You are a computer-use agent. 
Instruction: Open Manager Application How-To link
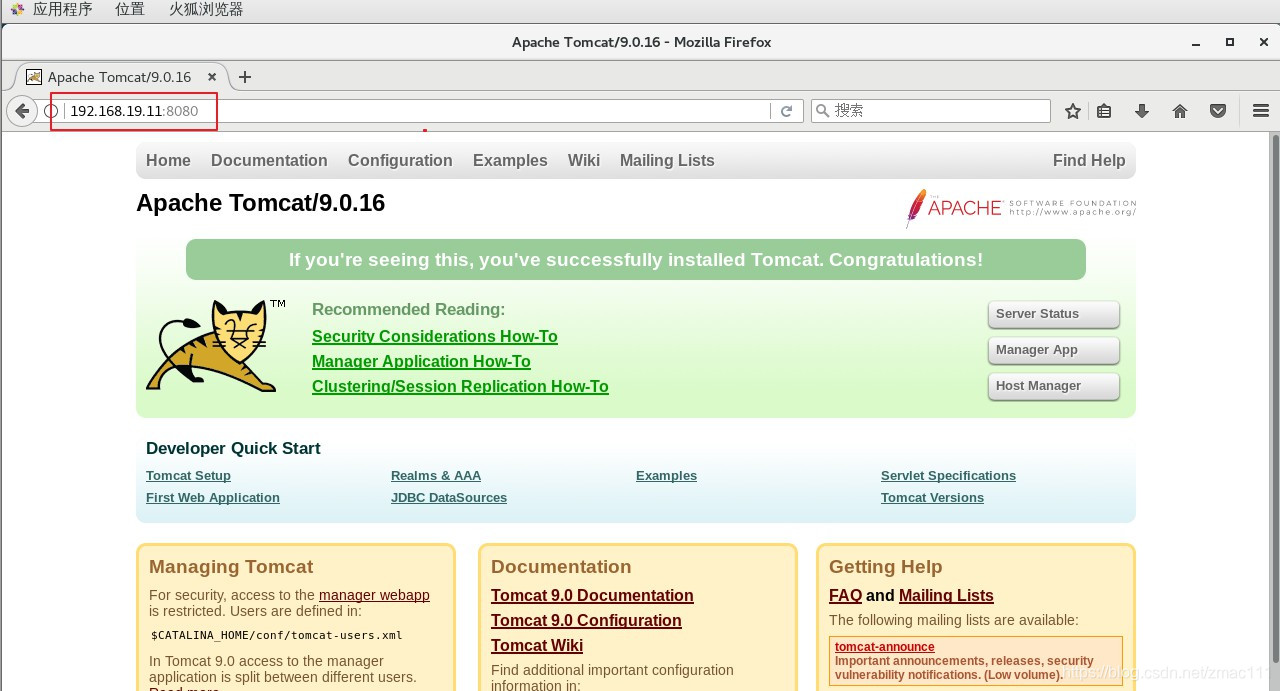[x=421, y=361]
